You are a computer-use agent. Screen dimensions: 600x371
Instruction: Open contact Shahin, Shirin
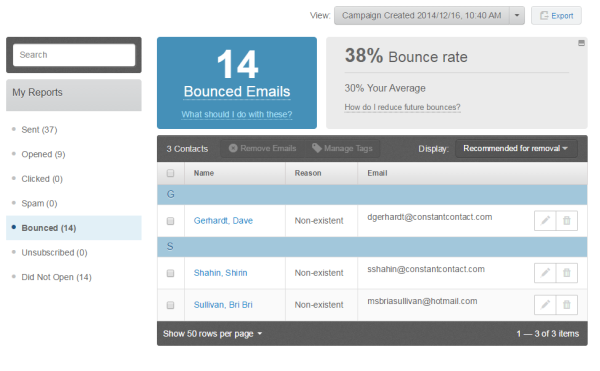tap(220, 273)
